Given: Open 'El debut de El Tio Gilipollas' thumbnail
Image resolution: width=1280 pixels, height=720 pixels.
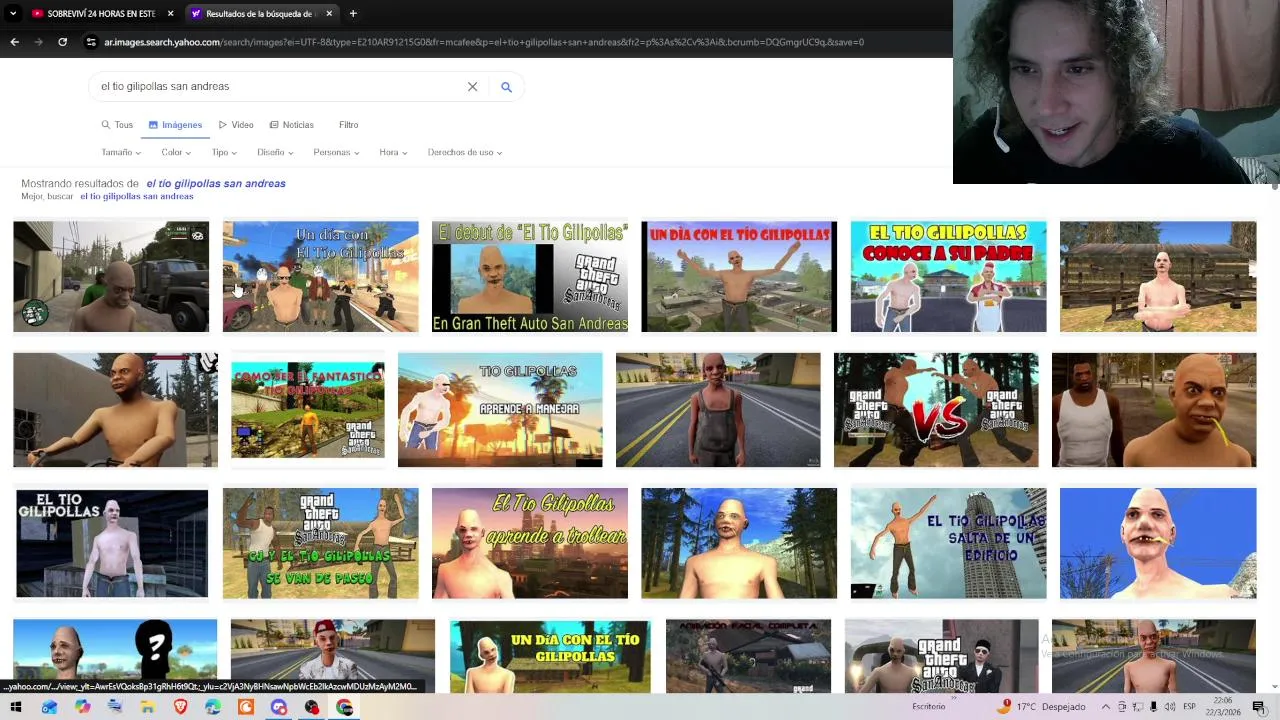Looking at the screenshot, I should pyautogui.click(x=530, y=276).
